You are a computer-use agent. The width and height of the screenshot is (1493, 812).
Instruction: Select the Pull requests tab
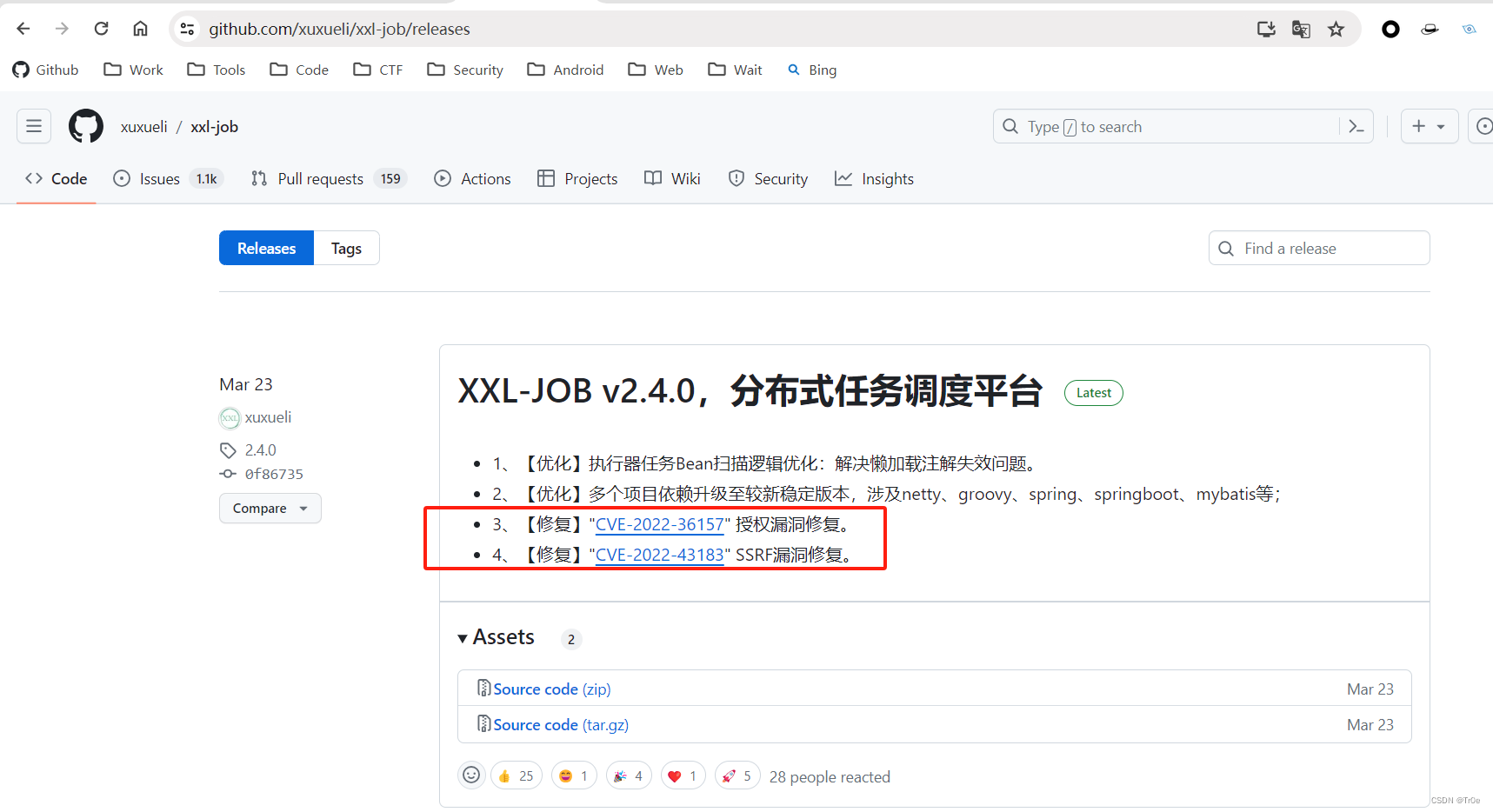[329, 178]
